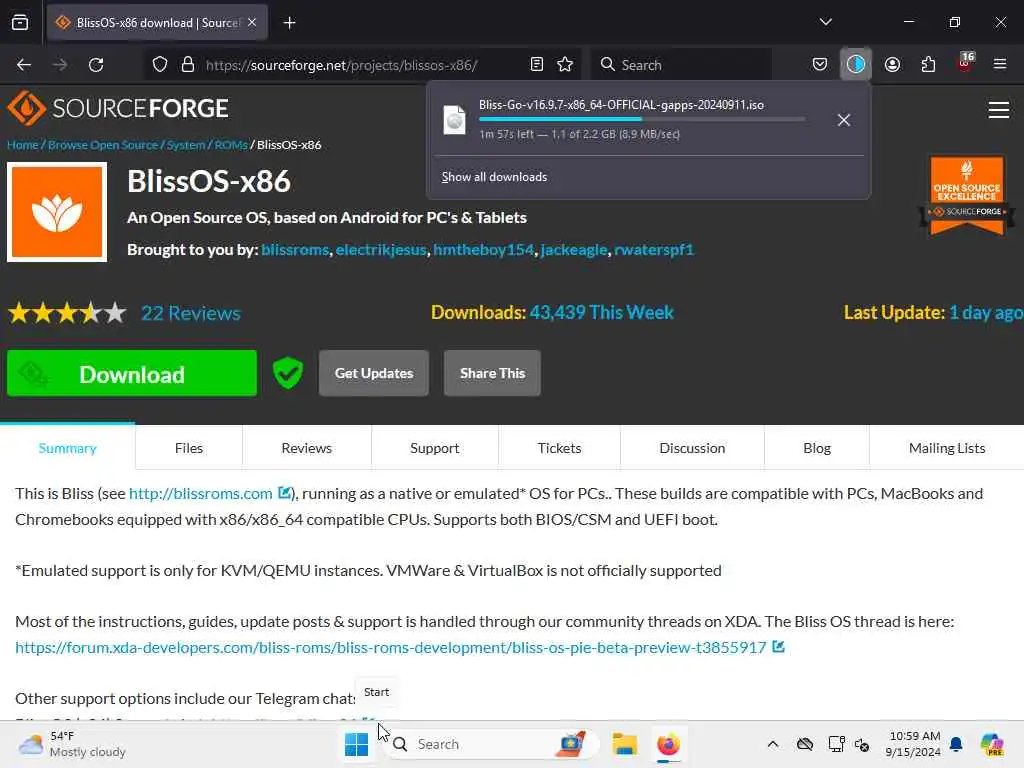Click the Open Source Excellence badge

(967, 195)
